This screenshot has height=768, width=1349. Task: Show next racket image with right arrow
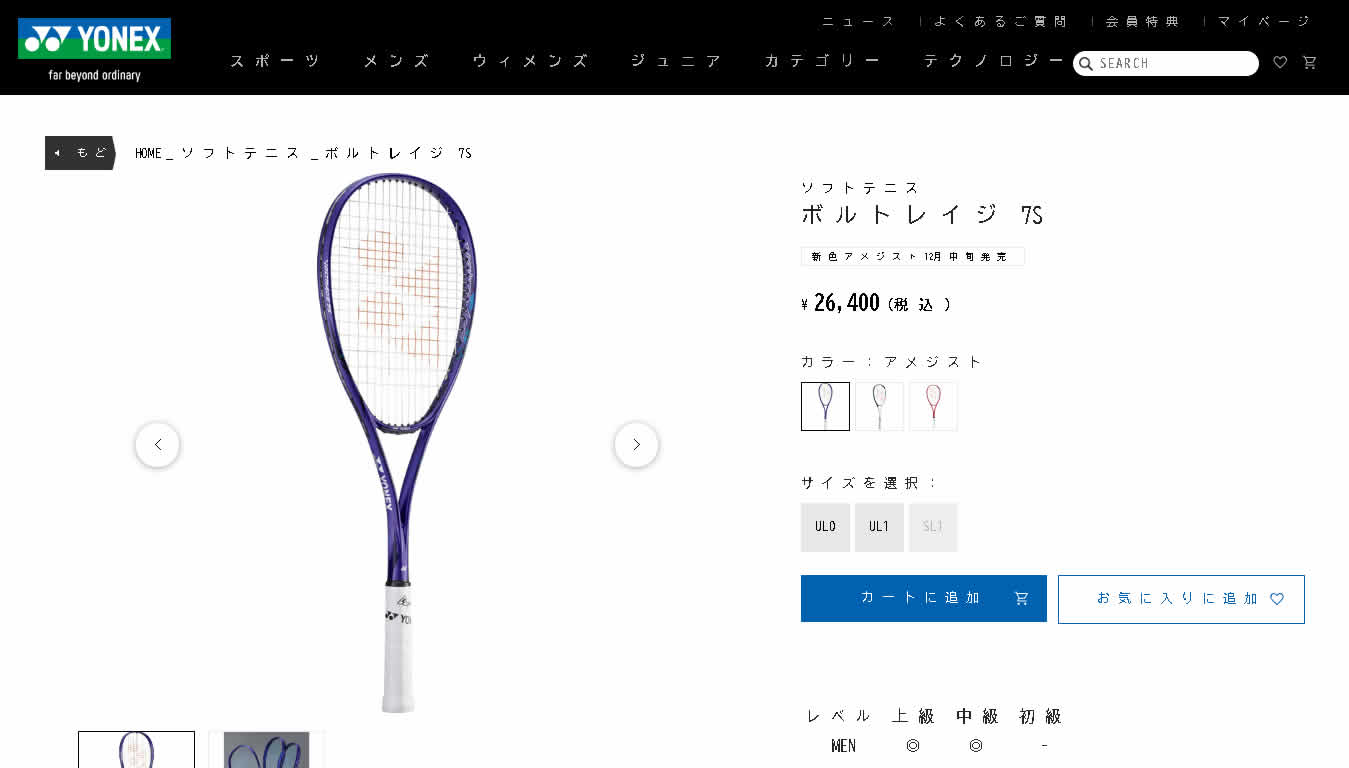coord(636,445)
